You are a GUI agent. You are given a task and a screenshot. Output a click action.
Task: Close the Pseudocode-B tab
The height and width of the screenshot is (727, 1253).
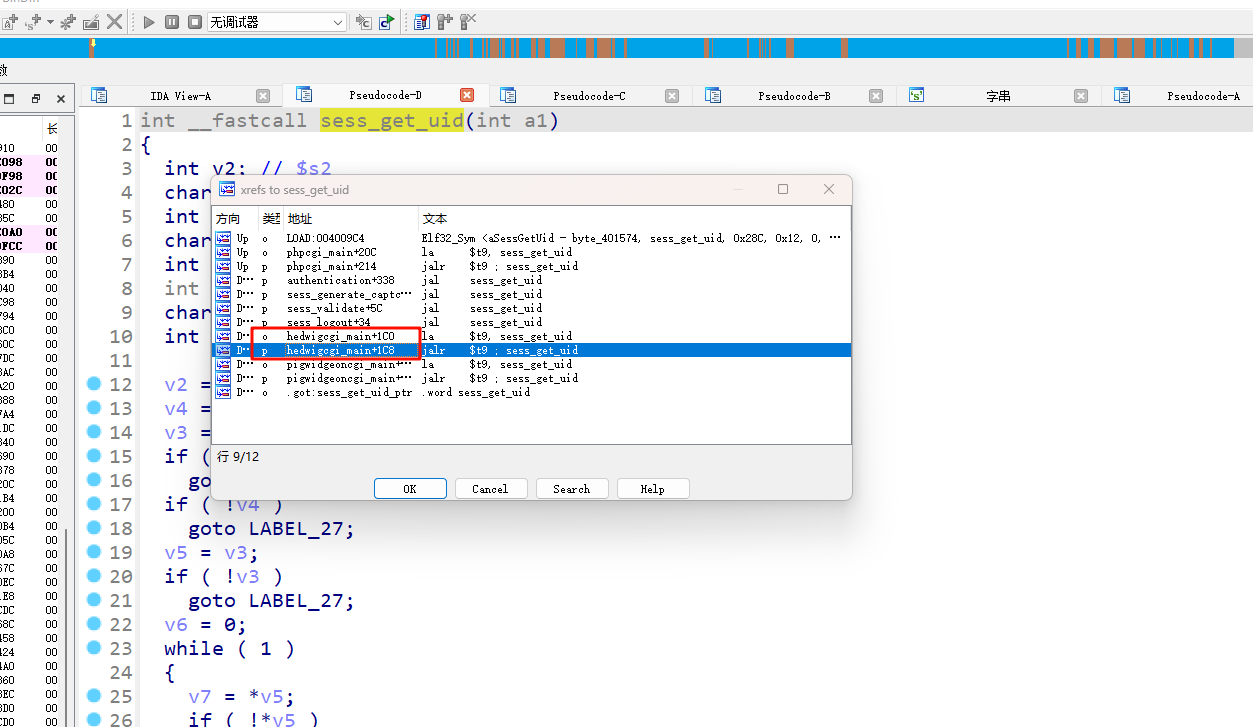[876, 96]
